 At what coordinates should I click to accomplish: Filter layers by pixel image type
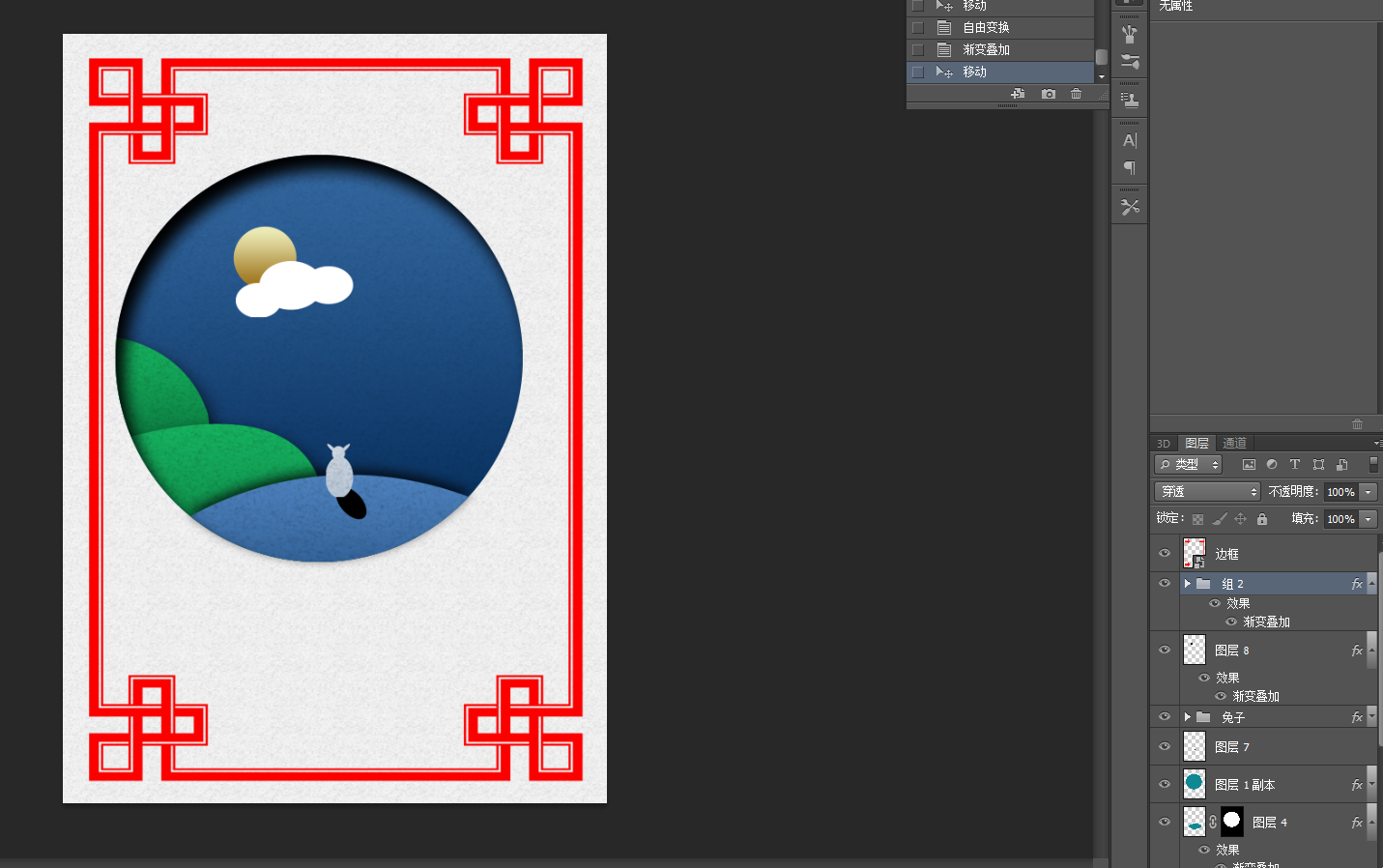click(1249, 465)
